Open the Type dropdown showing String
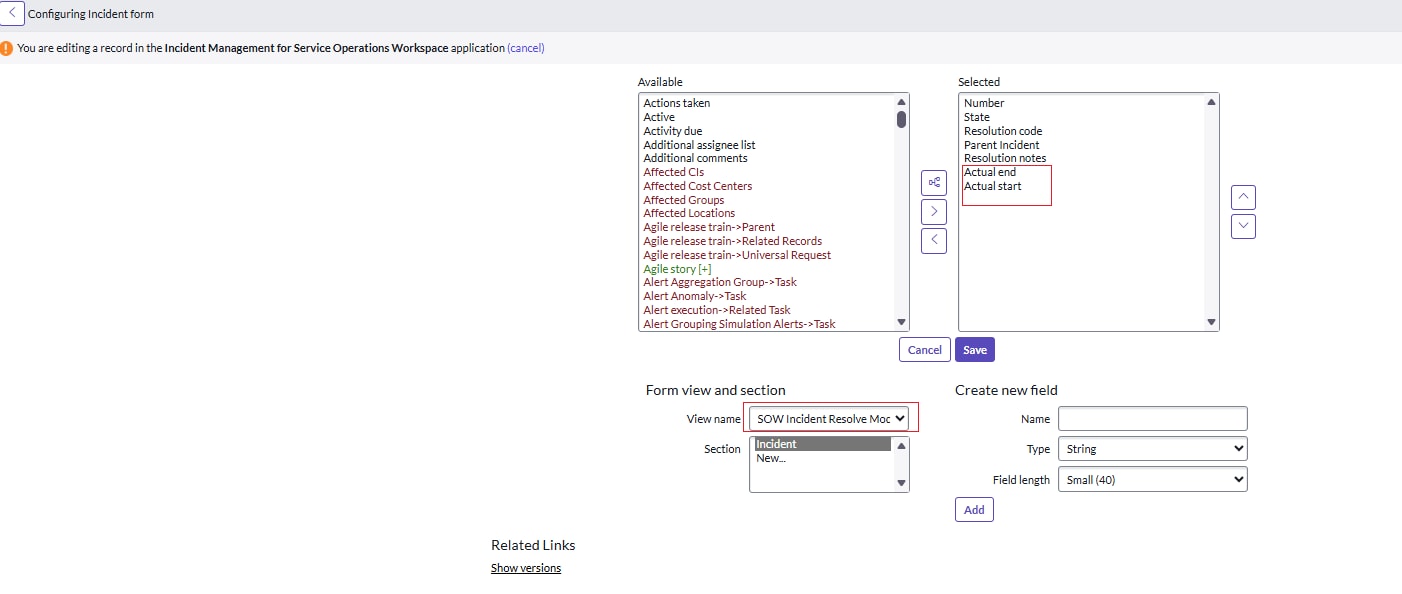1402x594 pixels. [x=1152, y=449]
